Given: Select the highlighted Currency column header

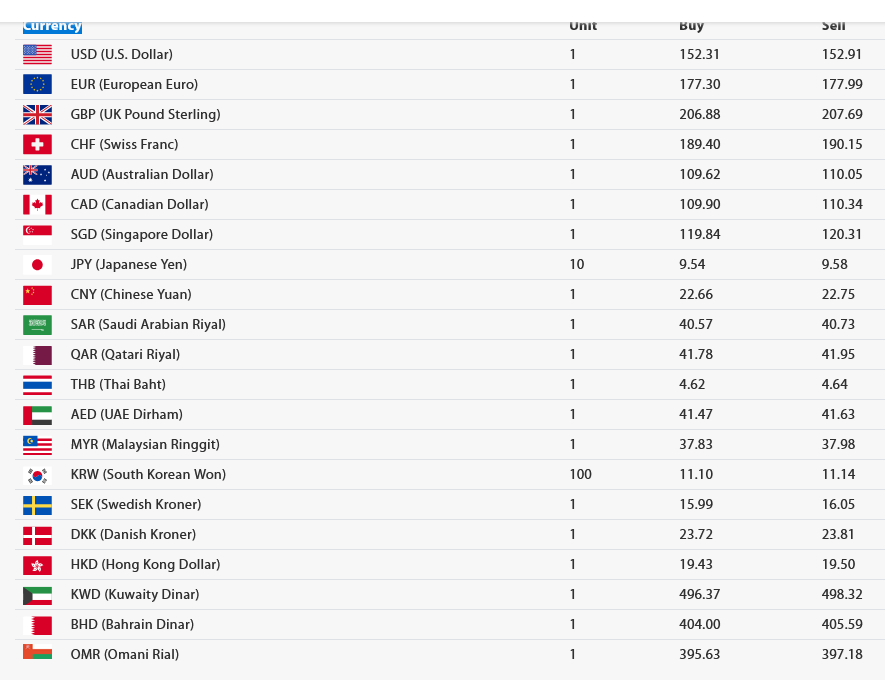Looking at the screenshot, I should coord(52,26).
